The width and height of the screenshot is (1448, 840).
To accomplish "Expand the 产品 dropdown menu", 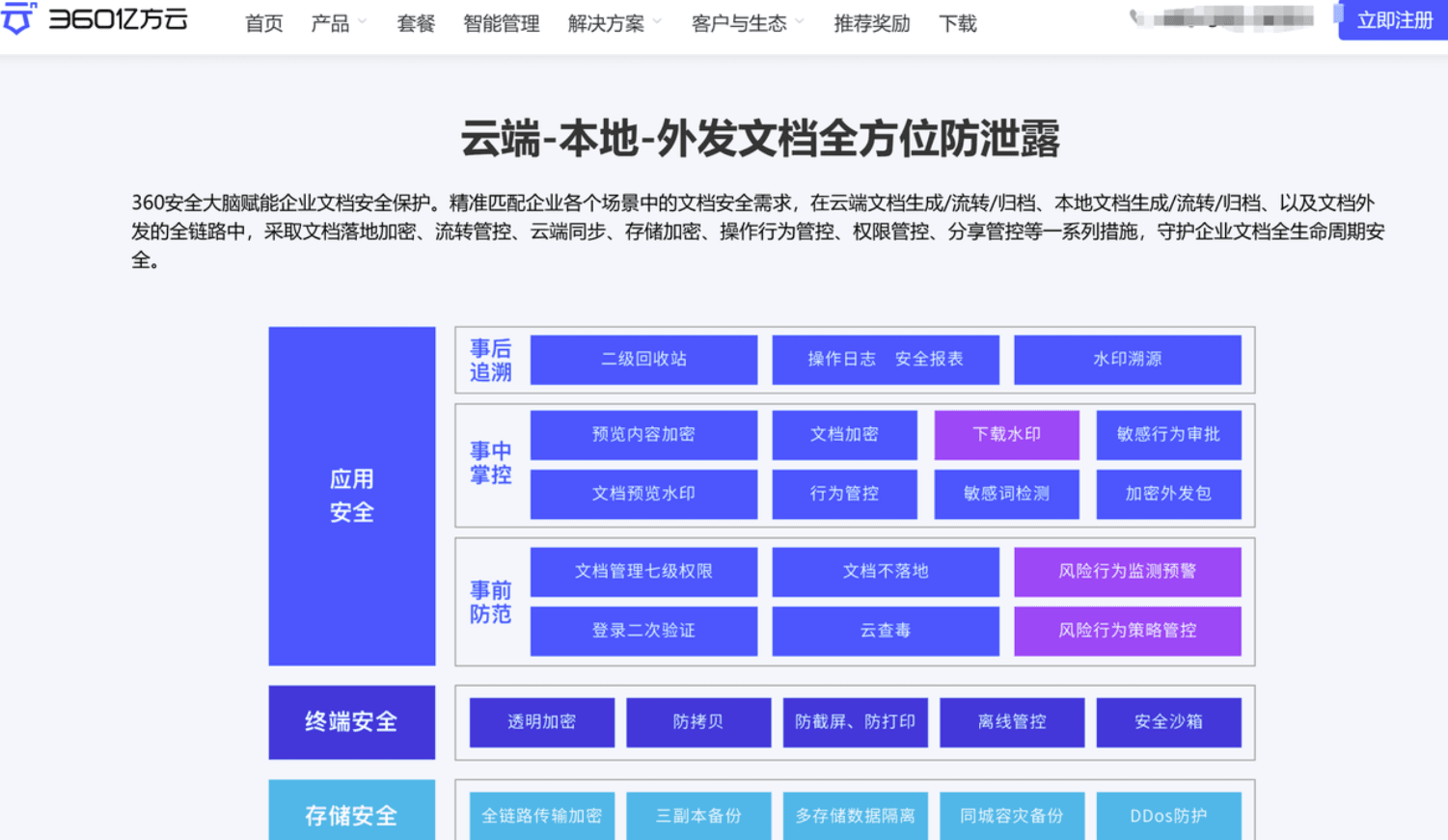I will 339,23.
